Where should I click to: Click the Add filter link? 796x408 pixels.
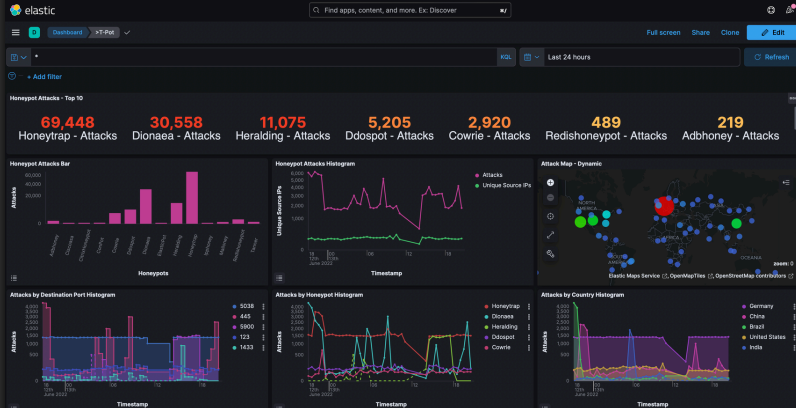[x=44, y=76]
